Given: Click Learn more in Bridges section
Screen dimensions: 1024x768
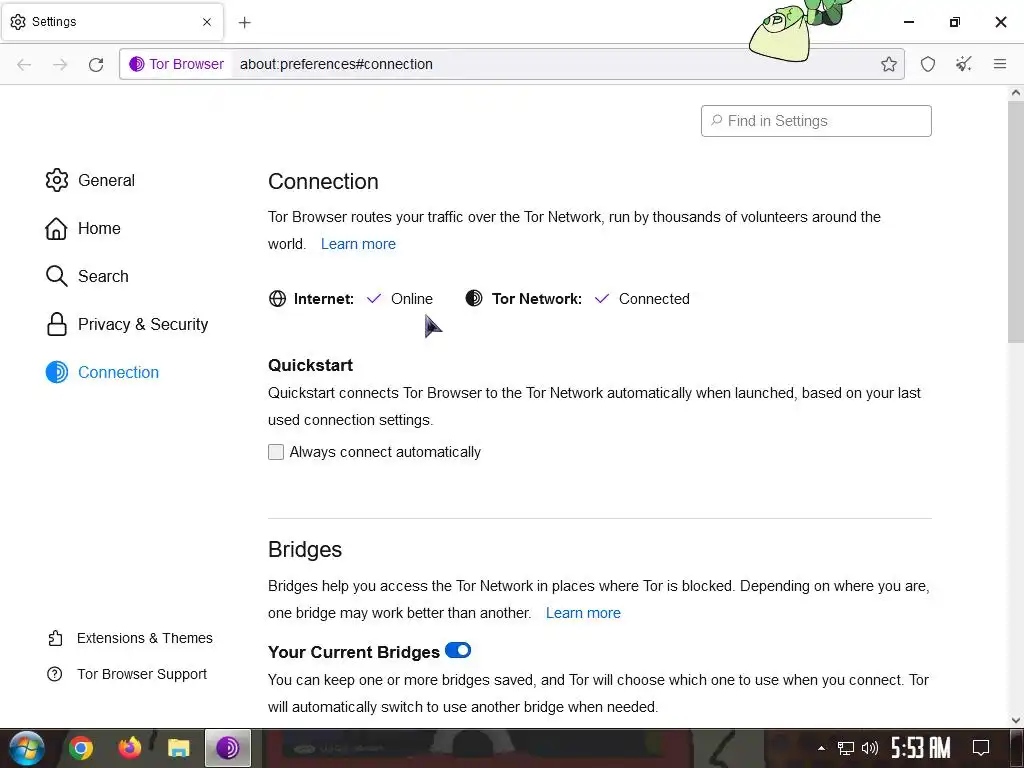Looking at the screenshot, I should coord(583,613).
